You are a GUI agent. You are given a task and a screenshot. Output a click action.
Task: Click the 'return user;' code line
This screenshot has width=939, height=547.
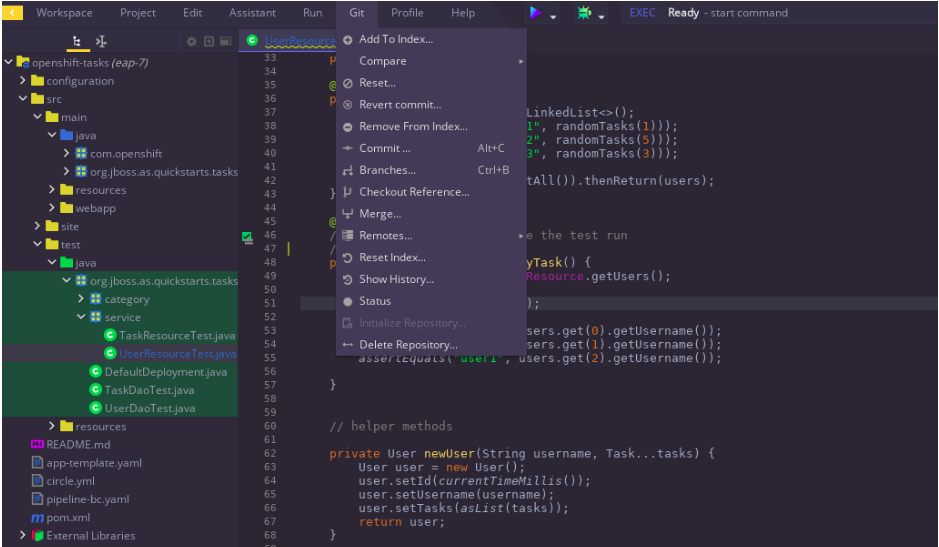click(402, 522)
